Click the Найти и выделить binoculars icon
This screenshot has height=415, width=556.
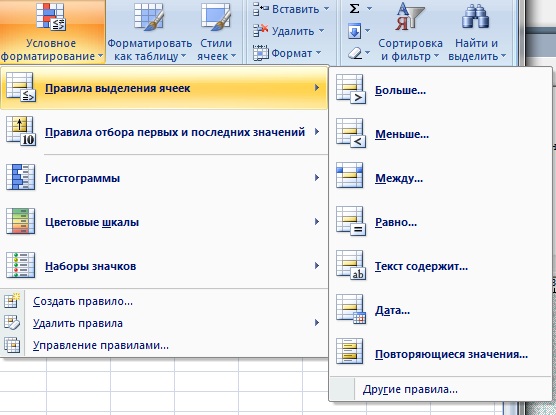[x=476, y=16]
